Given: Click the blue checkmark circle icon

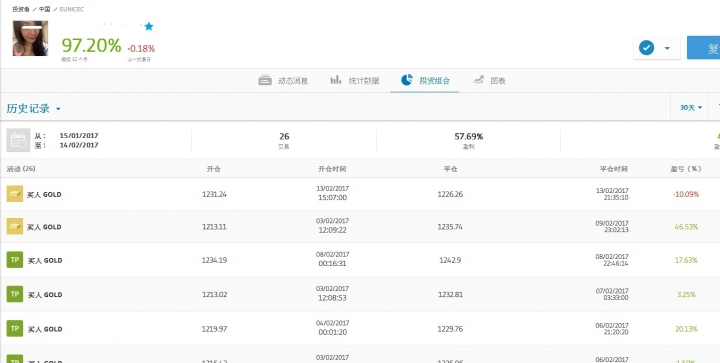Looking at the screenshot, I should (646, 48).
